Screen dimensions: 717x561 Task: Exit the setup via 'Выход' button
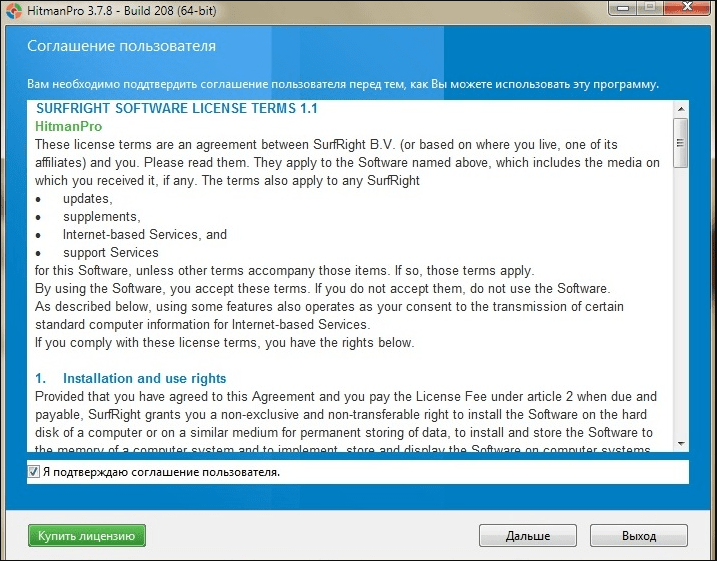638,536
